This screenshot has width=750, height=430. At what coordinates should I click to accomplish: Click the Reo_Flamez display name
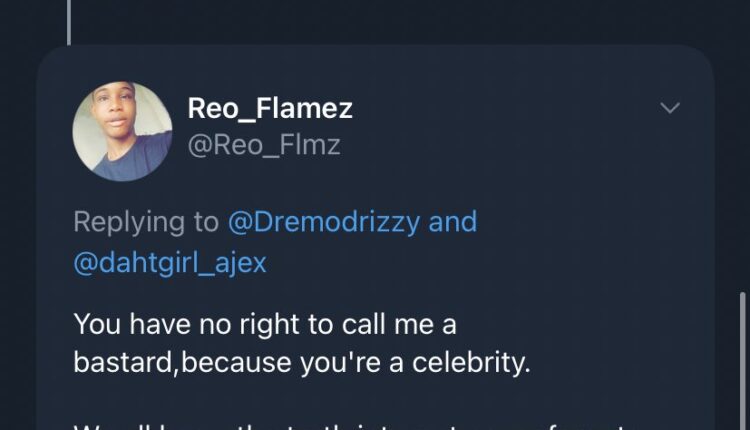(x=269, y=108)
